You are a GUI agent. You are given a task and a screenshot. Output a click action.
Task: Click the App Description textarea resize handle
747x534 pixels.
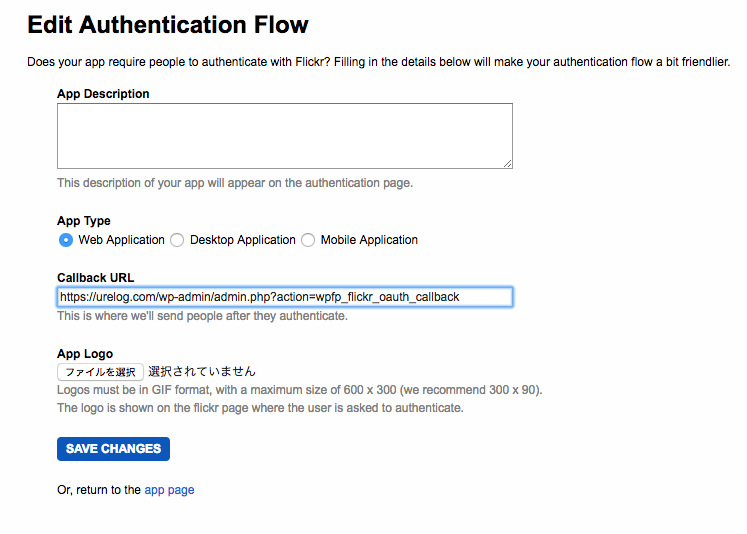coord(508,164)
